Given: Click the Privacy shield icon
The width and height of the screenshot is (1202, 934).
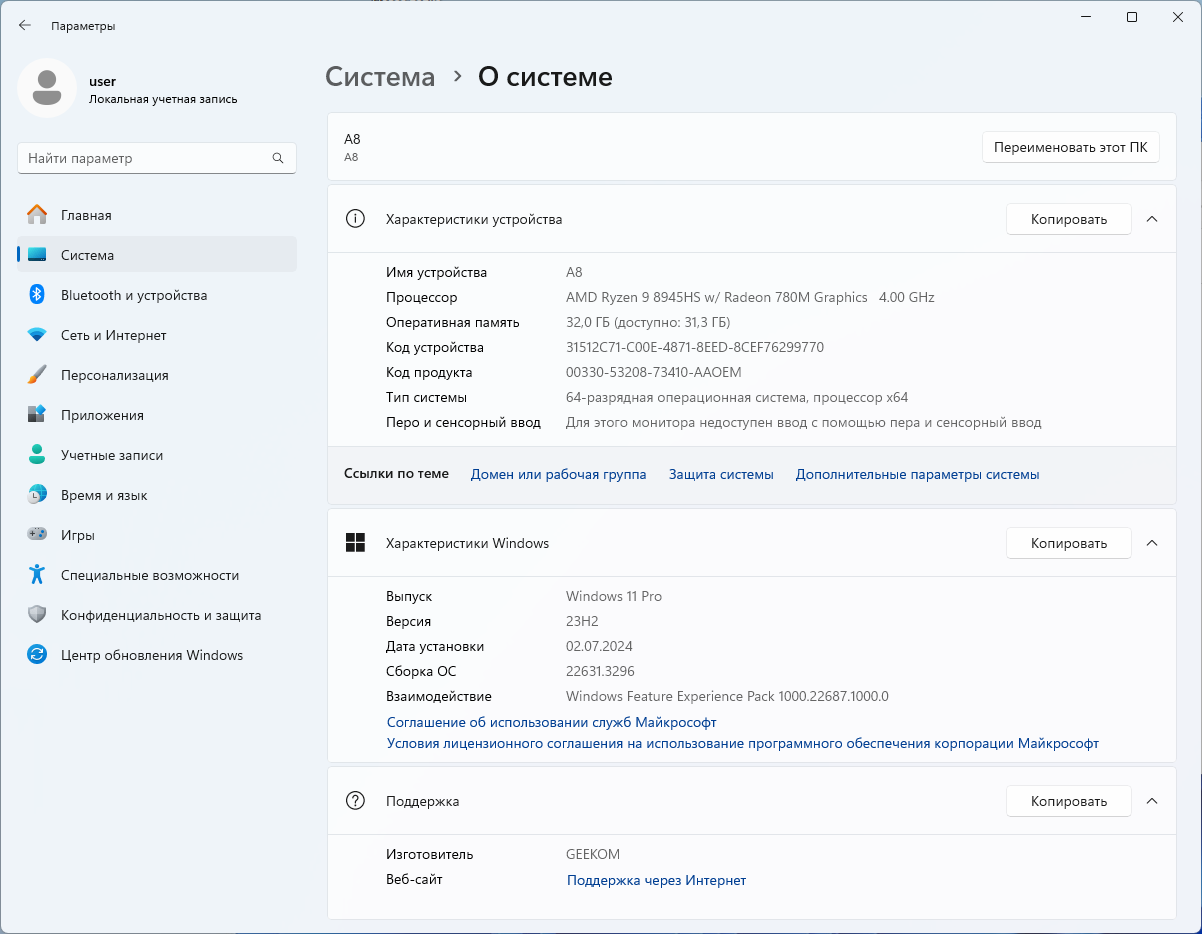Looking at the screenshot, I should 37,615.
